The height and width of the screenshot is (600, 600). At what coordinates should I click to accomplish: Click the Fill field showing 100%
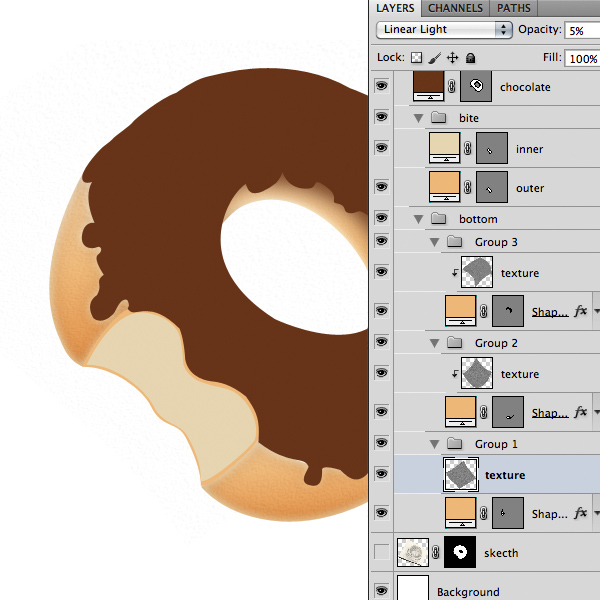[582, 59]
